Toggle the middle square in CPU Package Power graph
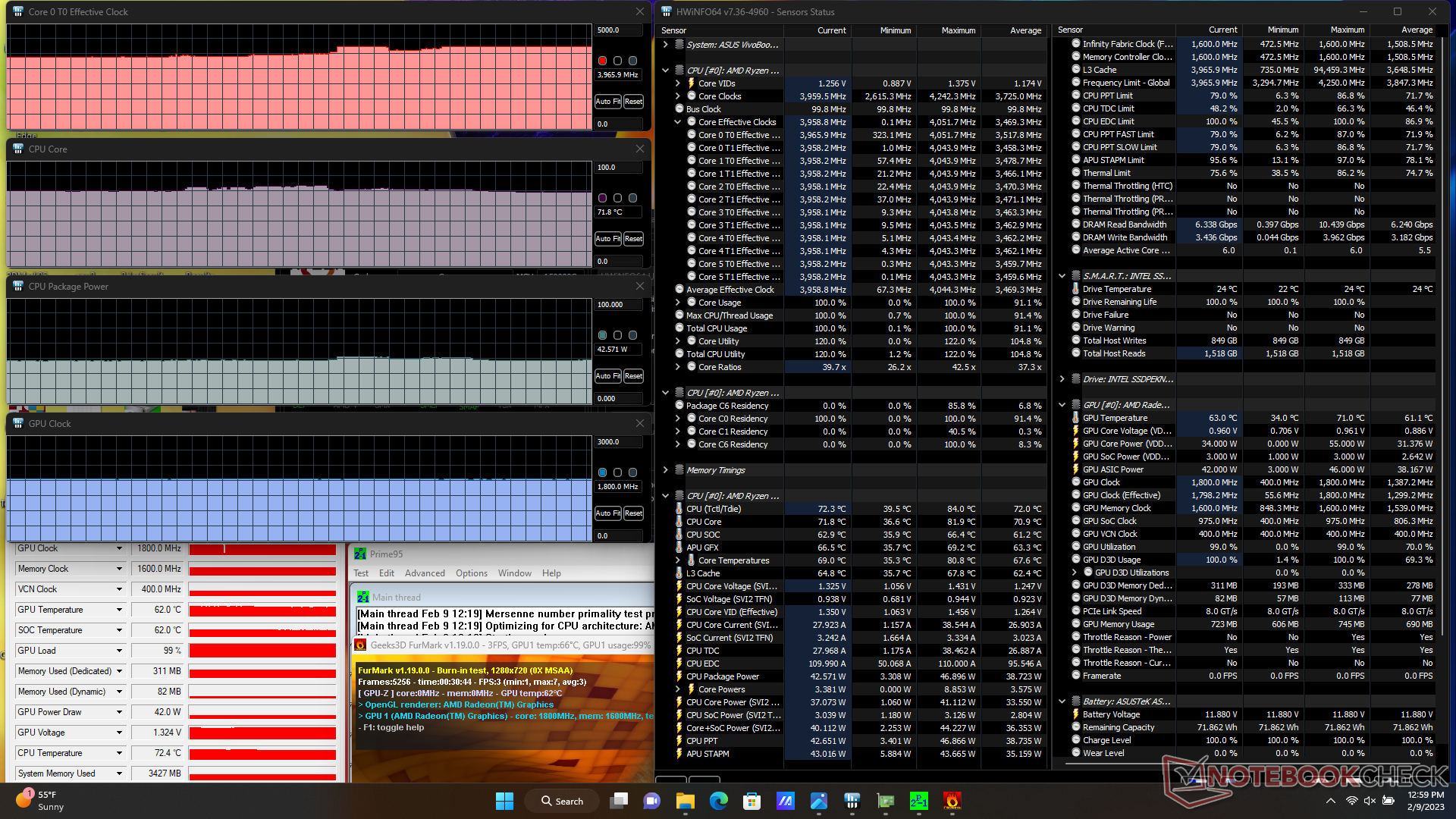The height and width of the screenshot is (819, 1456). coord(617,335)
